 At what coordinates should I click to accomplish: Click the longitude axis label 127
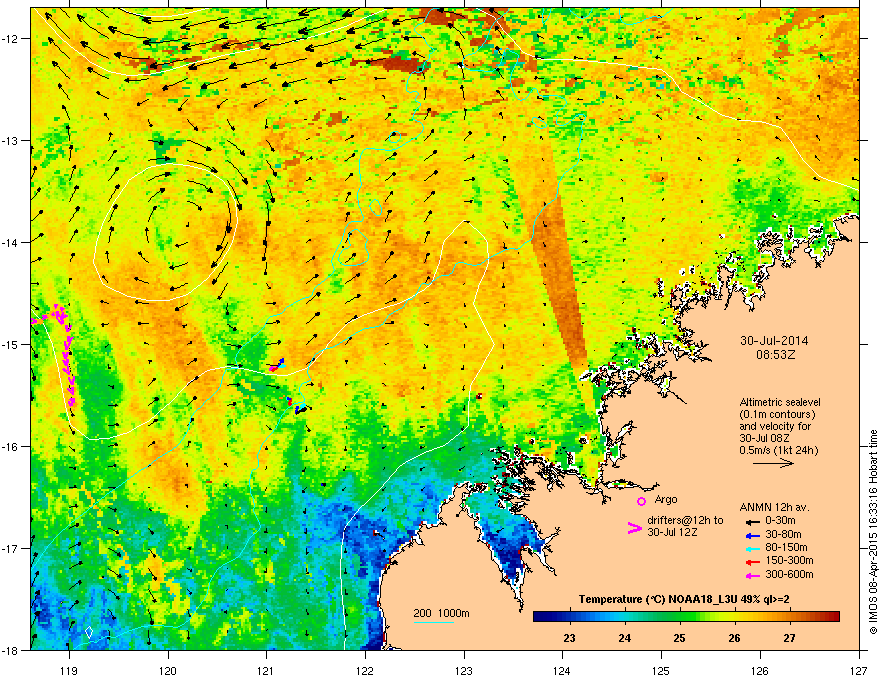pyautogui.click(x=859, y=671)
